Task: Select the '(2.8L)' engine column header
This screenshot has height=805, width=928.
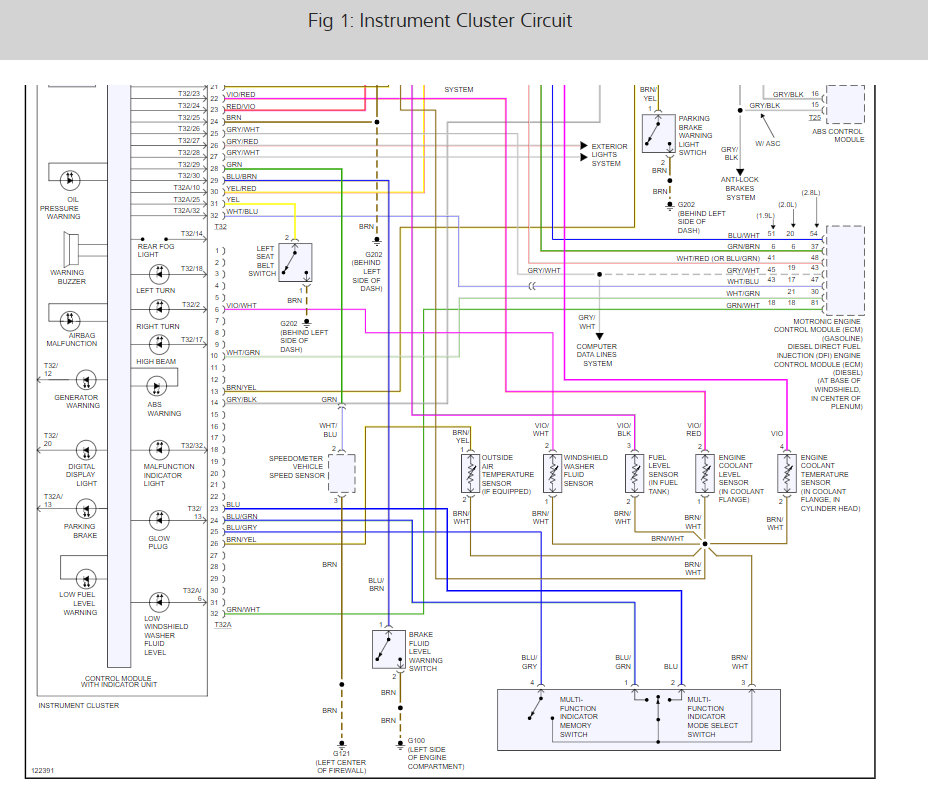Action: 811,192
